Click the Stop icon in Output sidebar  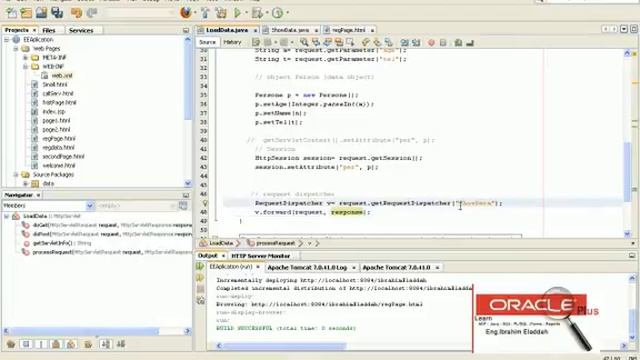pyautogui.click(x=200, y=289)
